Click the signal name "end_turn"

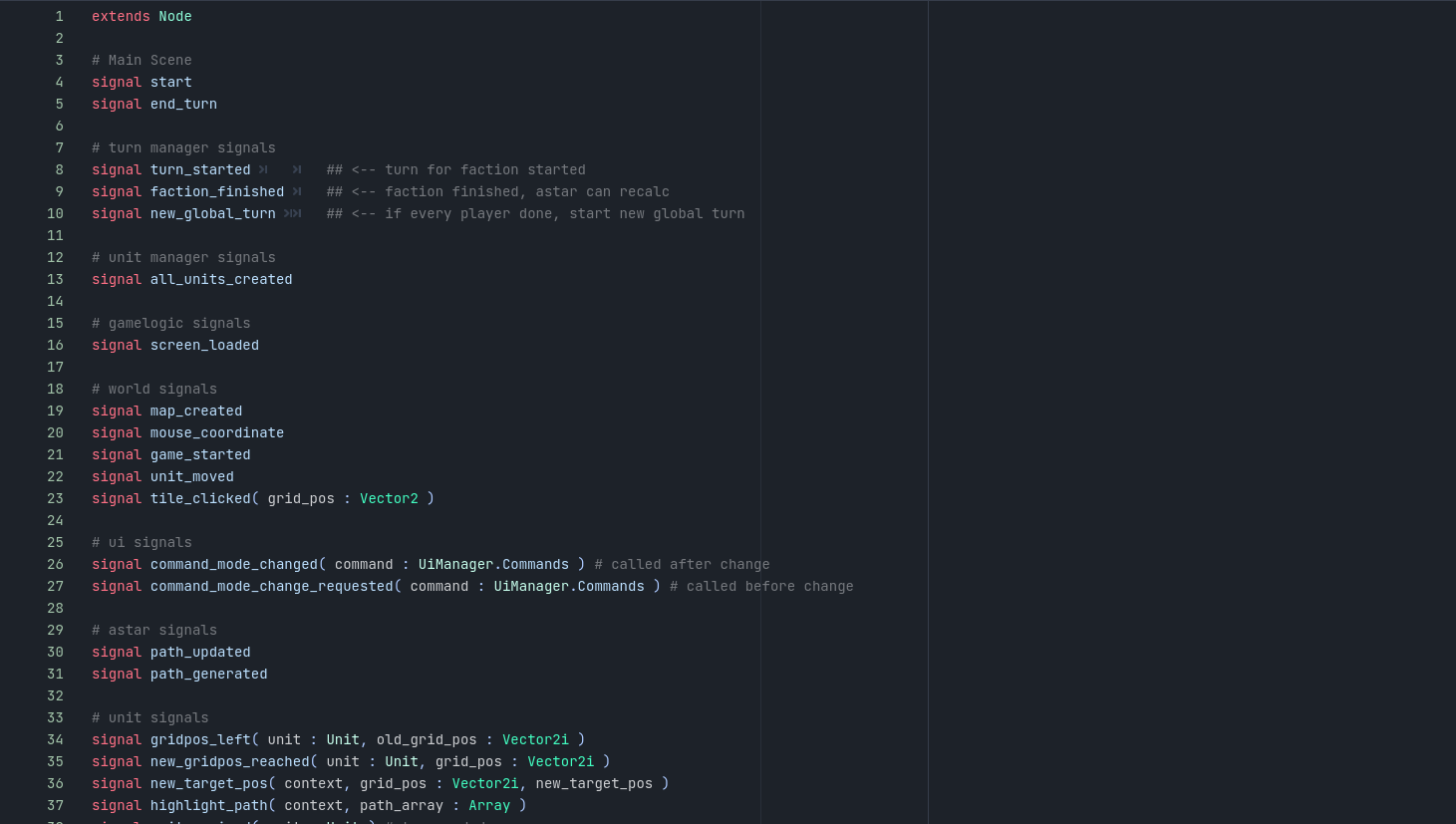[183, 104]
